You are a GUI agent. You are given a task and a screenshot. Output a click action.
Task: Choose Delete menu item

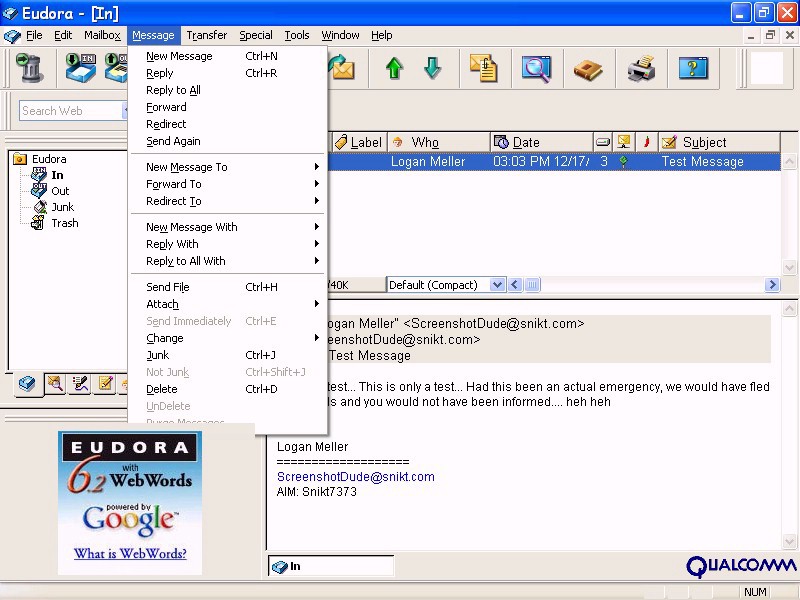click(x=229, y=389)
